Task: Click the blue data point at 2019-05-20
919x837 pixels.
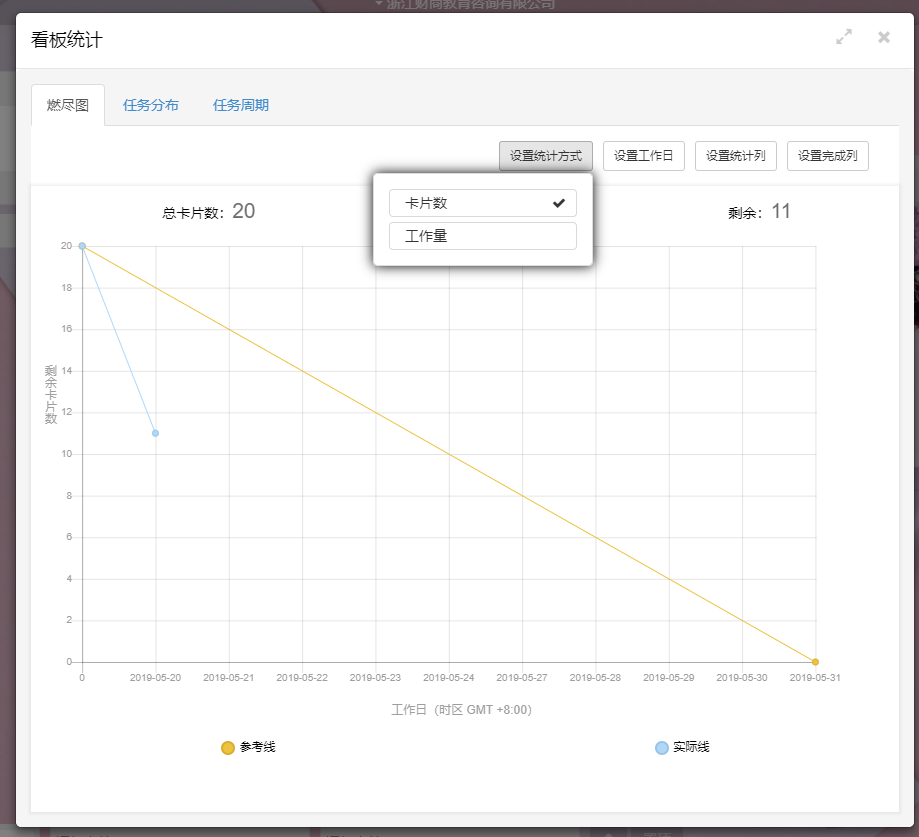Action: click(x=155, y=433)
